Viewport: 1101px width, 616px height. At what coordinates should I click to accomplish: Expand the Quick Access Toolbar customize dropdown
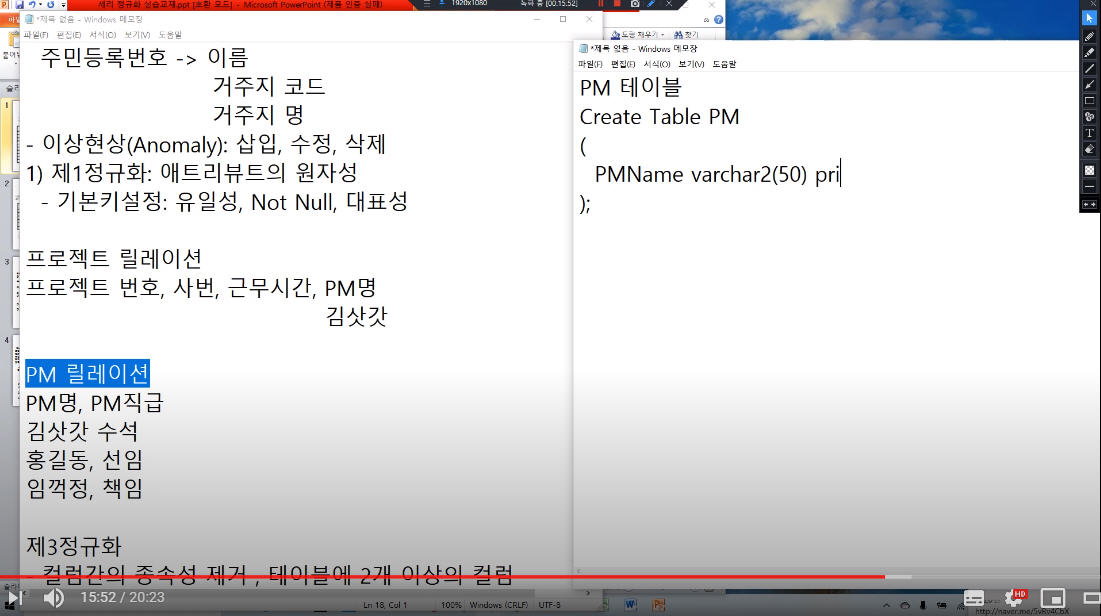click(x=63, y=5)
